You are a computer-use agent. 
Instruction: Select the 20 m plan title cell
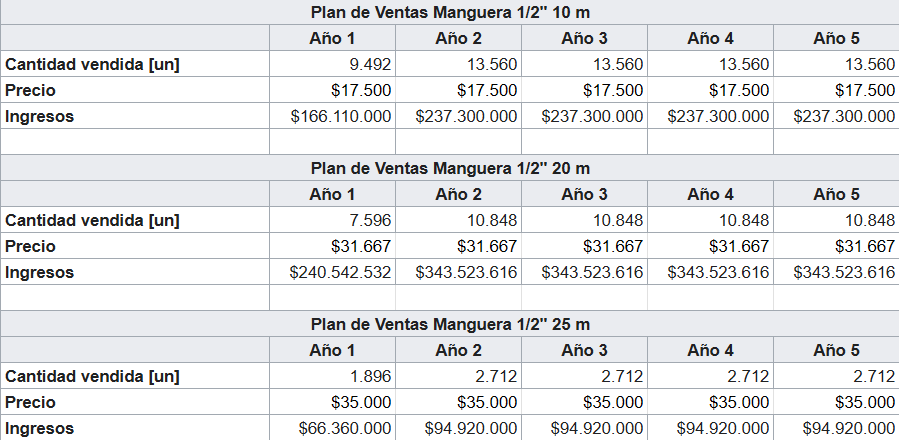click(x=450, y=168)
